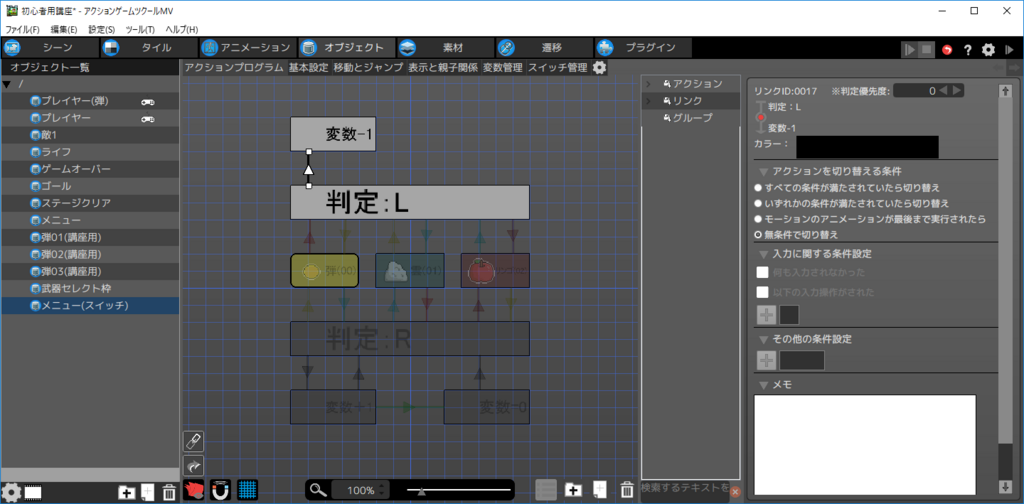This screenshot has width=1024, height=504.
Task: Select 敵1 in the object list
Action: point(90,135)
